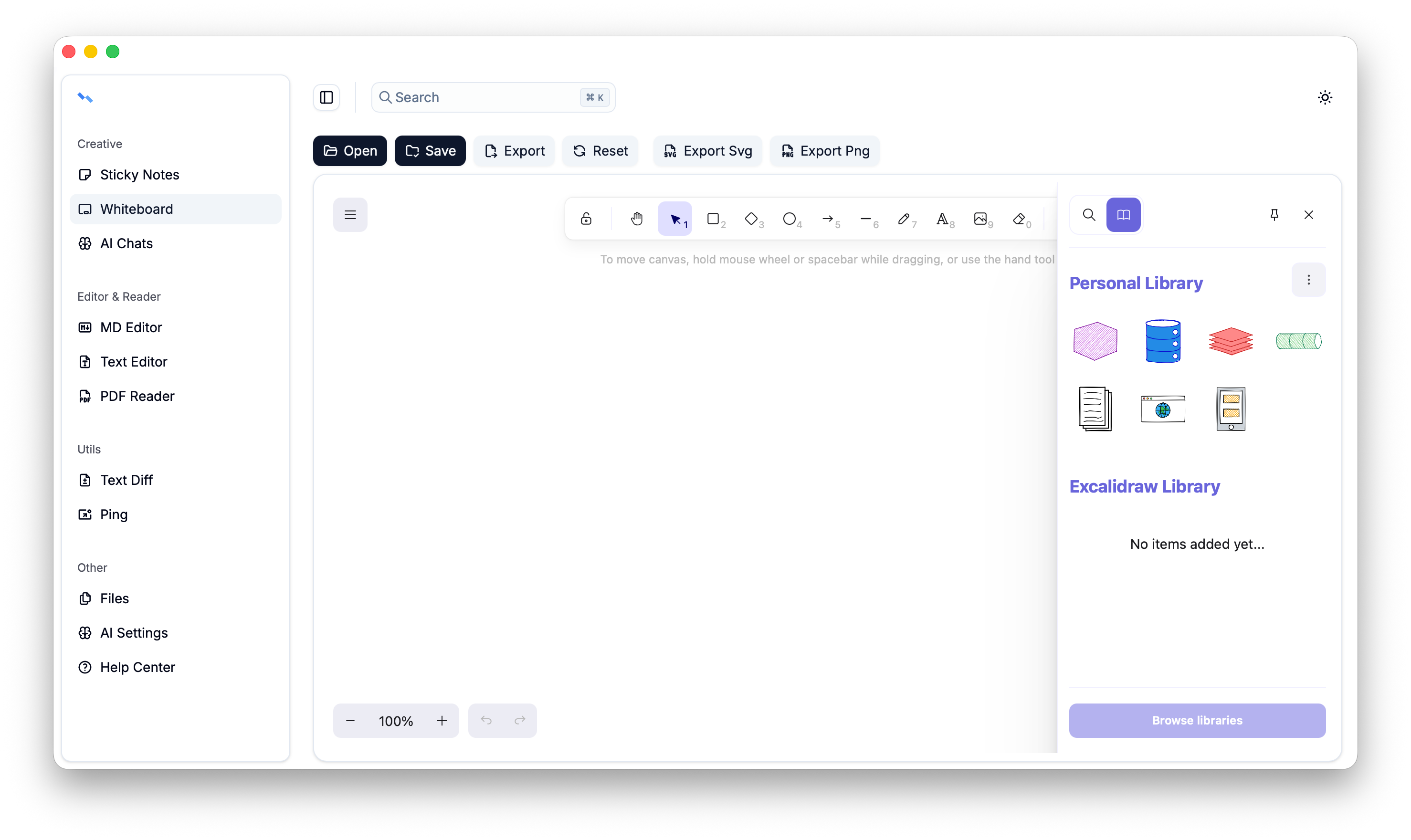Select the Insert Image tool
This screenshot has width=1411, height=840.
(x=981, y=219)
